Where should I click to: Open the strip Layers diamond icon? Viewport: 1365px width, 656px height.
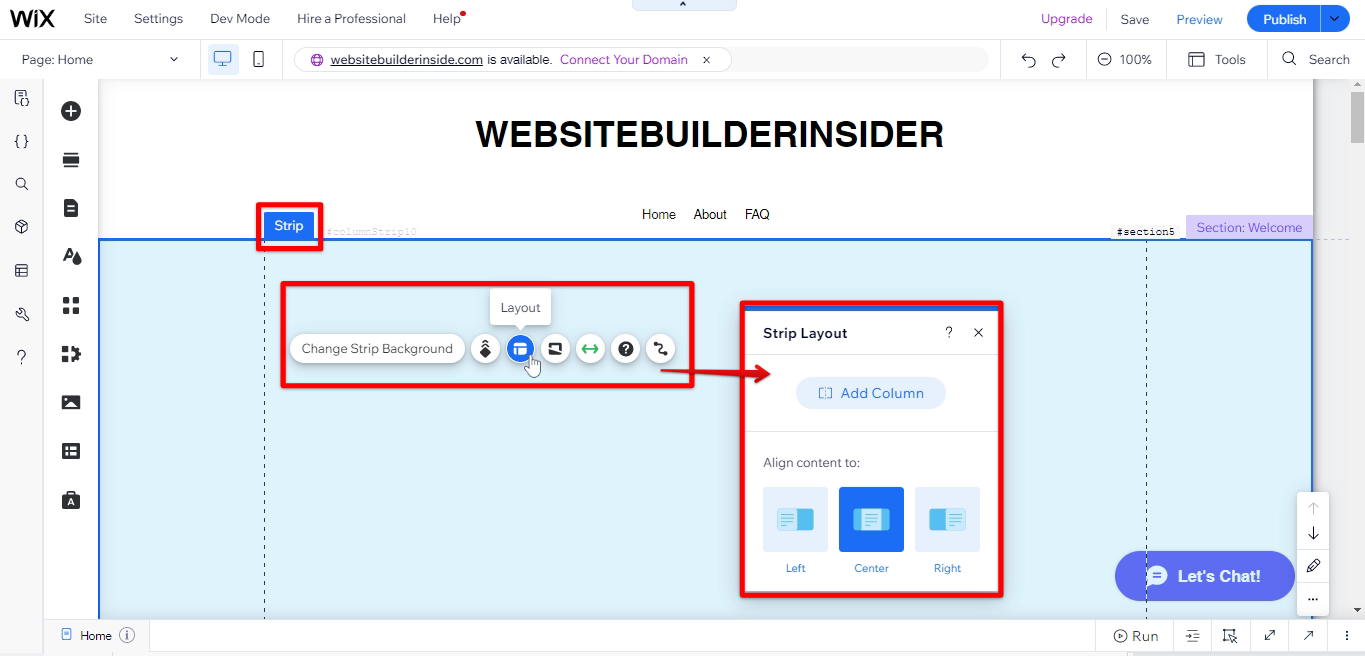pos(485,349)
